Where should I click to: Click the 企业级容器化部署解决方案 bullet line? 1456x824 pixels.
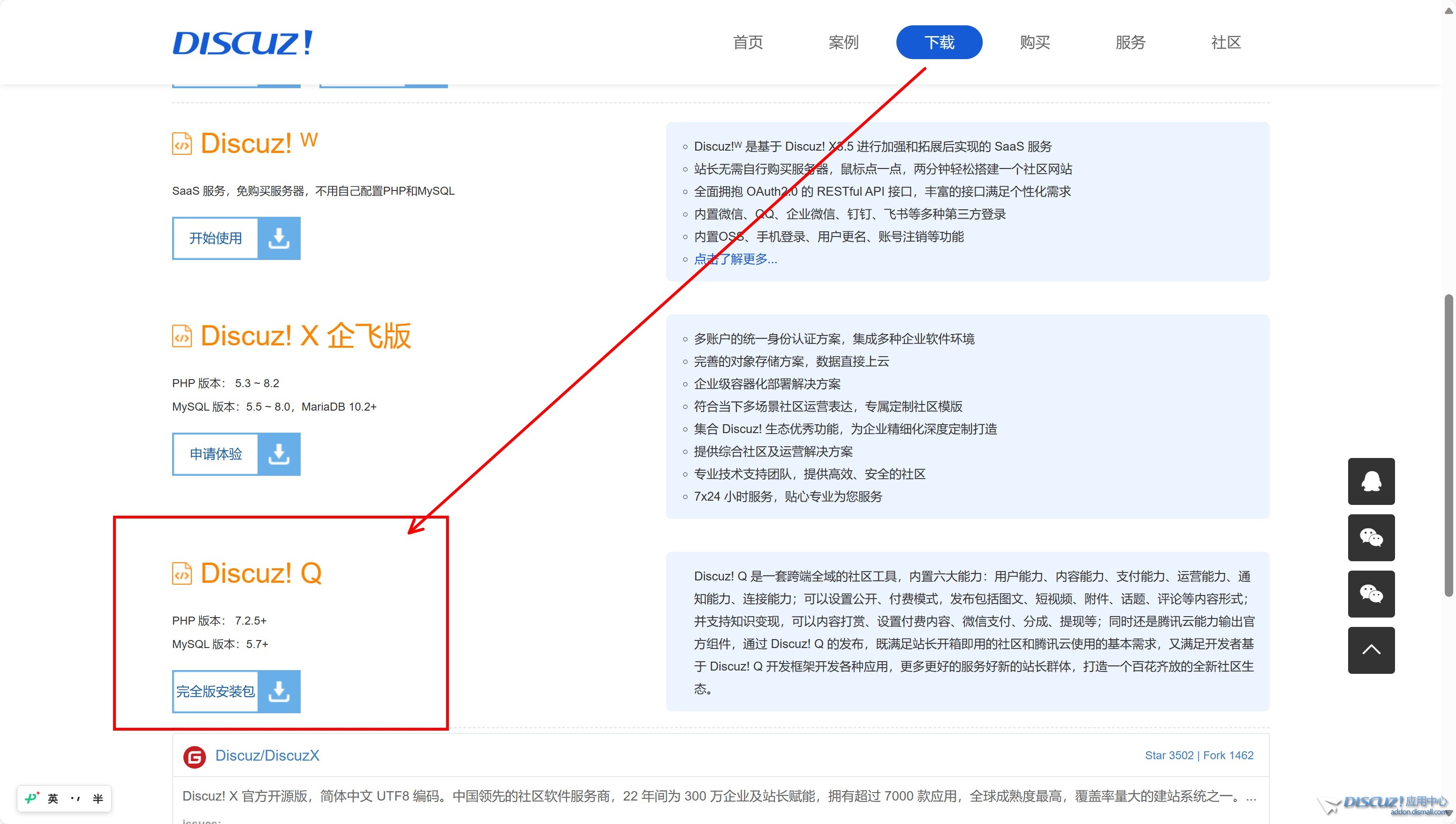tap(767, 384)
